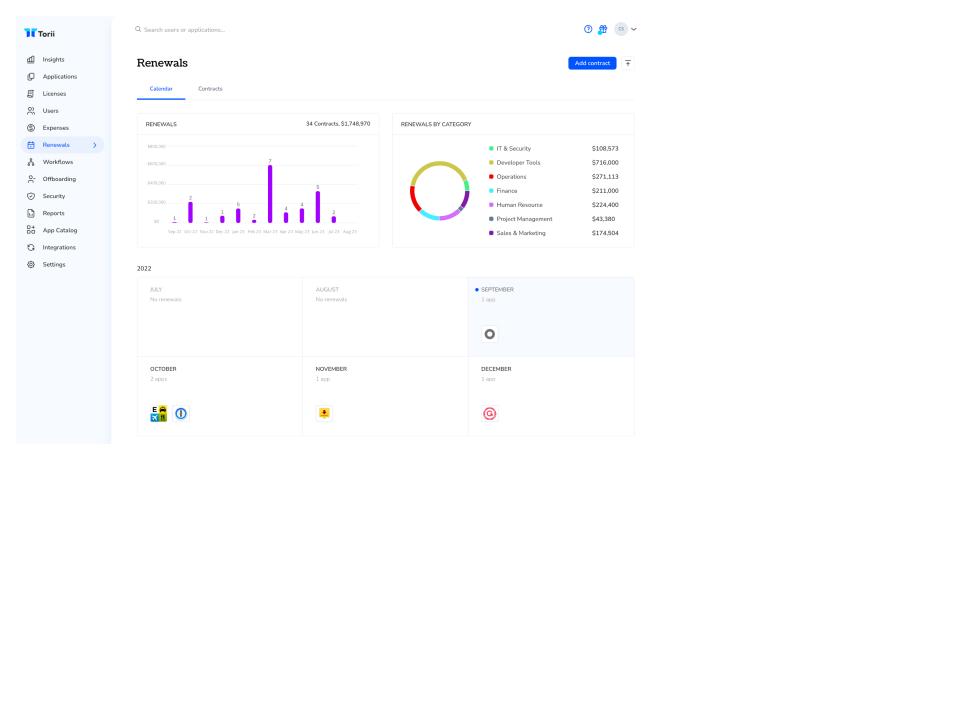Viewport: 960px width, 720px height.
Task: Open the Licenses section
Action: pos(54,94)
